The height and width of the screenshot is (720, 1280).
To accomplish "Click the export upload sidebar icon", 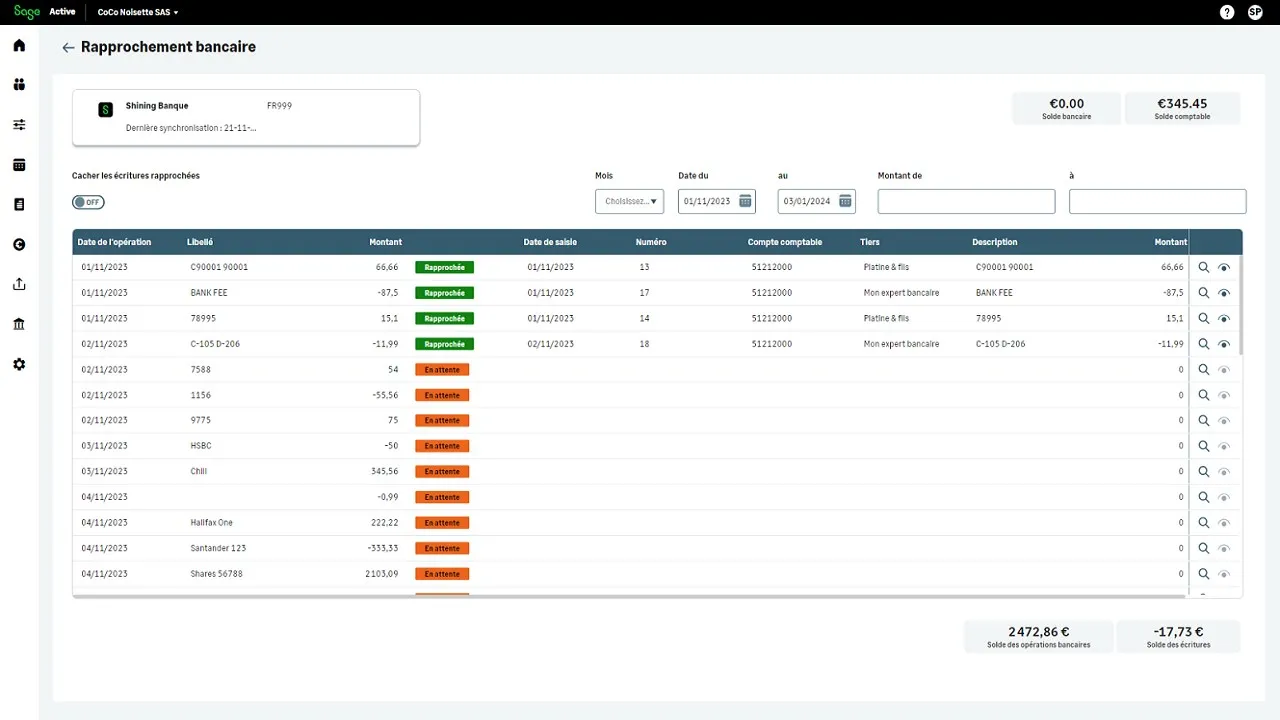I will 19,284.
